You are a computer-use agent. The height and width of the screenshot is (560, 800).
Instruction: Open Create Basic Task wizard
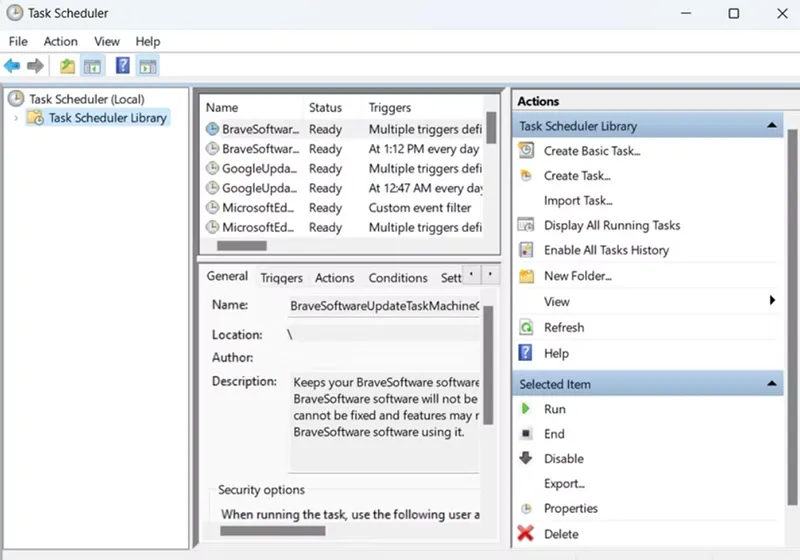(x=591, y=151)
